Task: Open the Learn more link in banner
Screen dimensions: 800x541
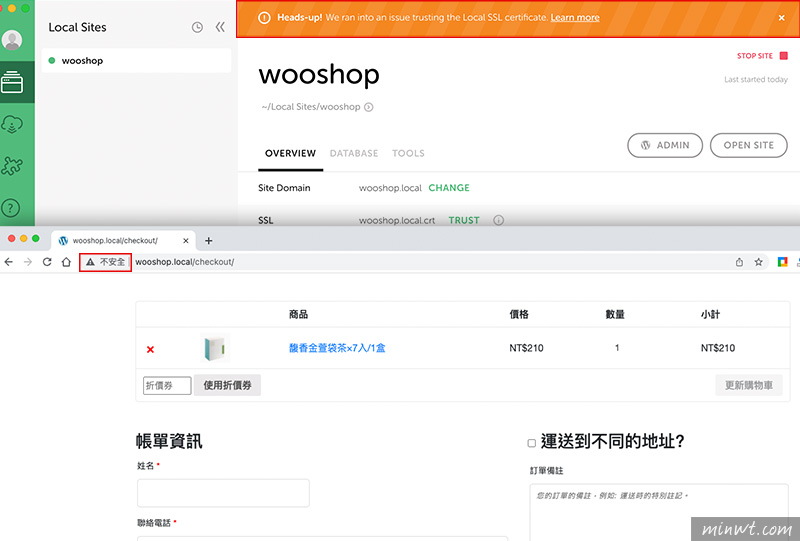Action: tap(574, 17)
